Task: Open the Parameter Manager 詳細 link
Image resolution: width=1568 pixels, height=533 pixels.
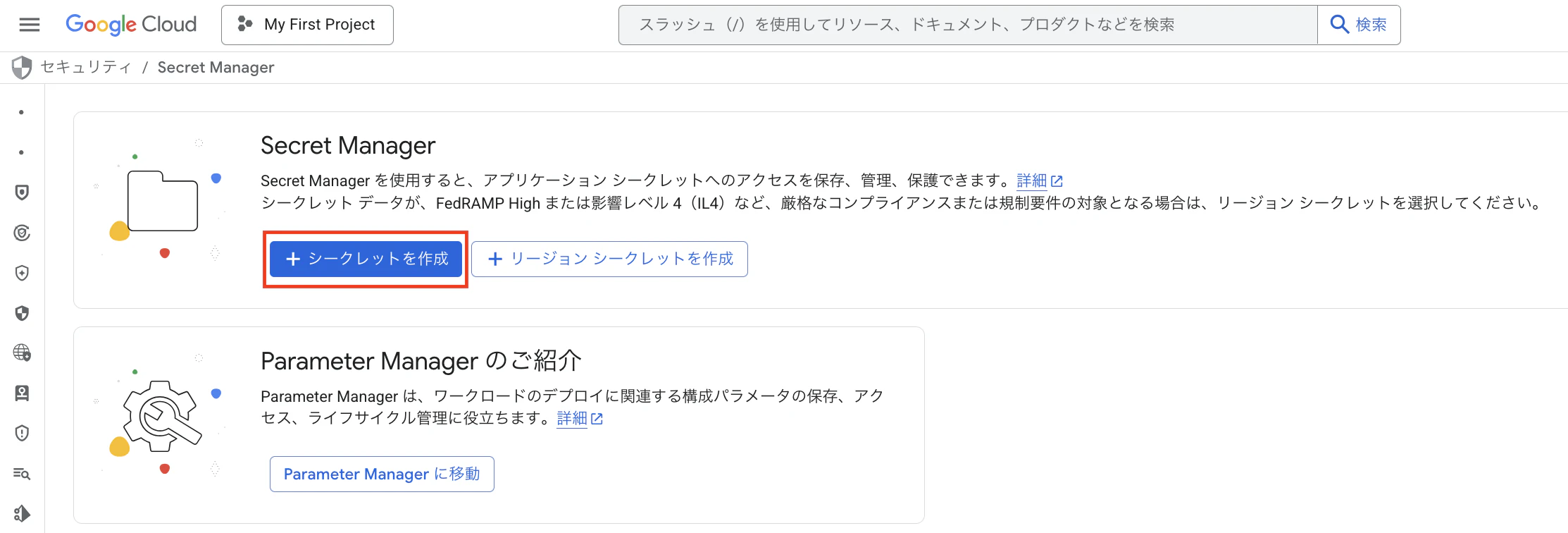Action: (x=572, y=418)
